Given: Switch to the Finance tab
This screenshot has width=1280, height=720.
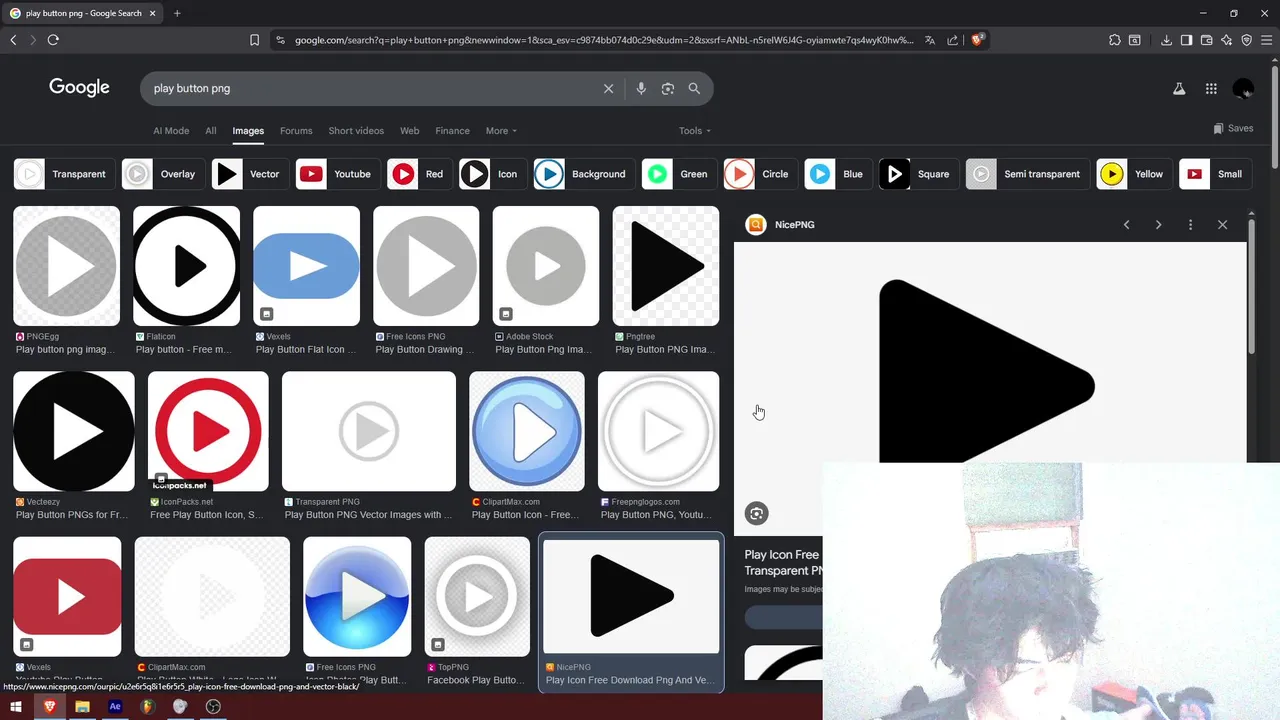Looking at the screenshot, I should [x=452, y=131].
